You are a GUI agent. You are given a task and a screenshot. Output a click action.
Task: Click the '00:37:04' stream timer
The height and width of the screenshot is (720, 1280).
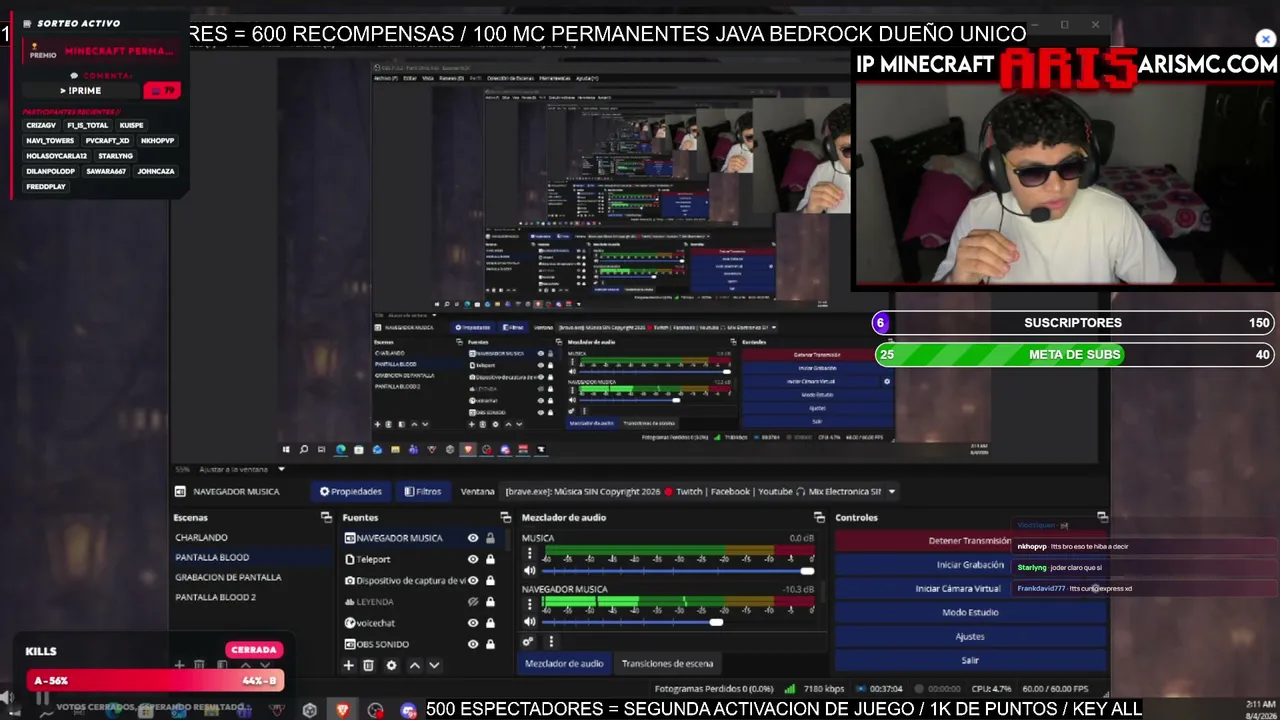click(x=886, y=689)
